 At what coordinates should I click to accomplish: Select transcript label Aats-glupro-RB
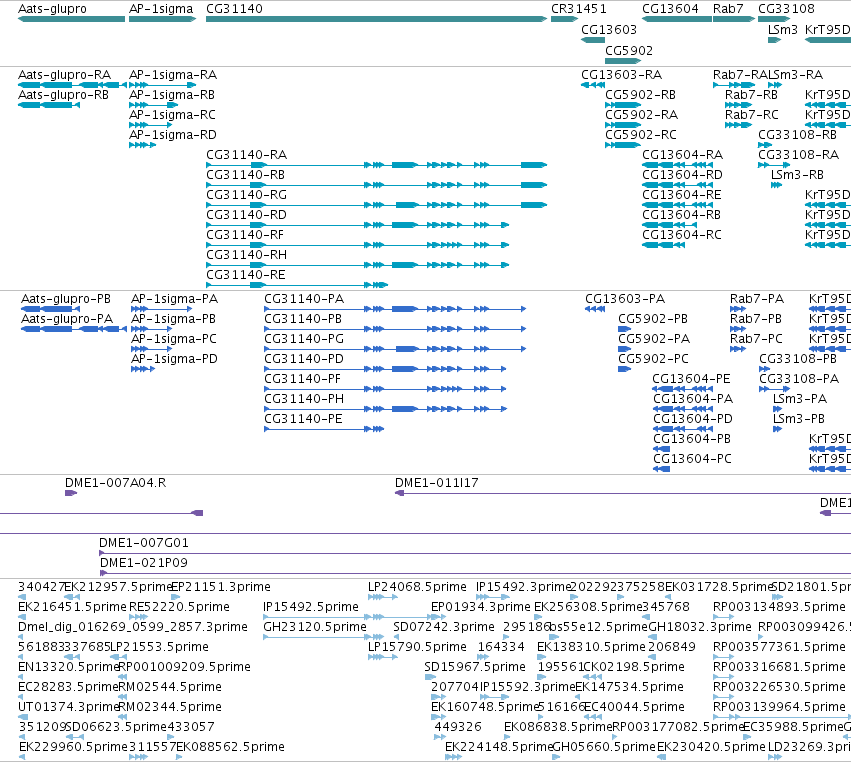pyautogui.click(x=63, y=95)
